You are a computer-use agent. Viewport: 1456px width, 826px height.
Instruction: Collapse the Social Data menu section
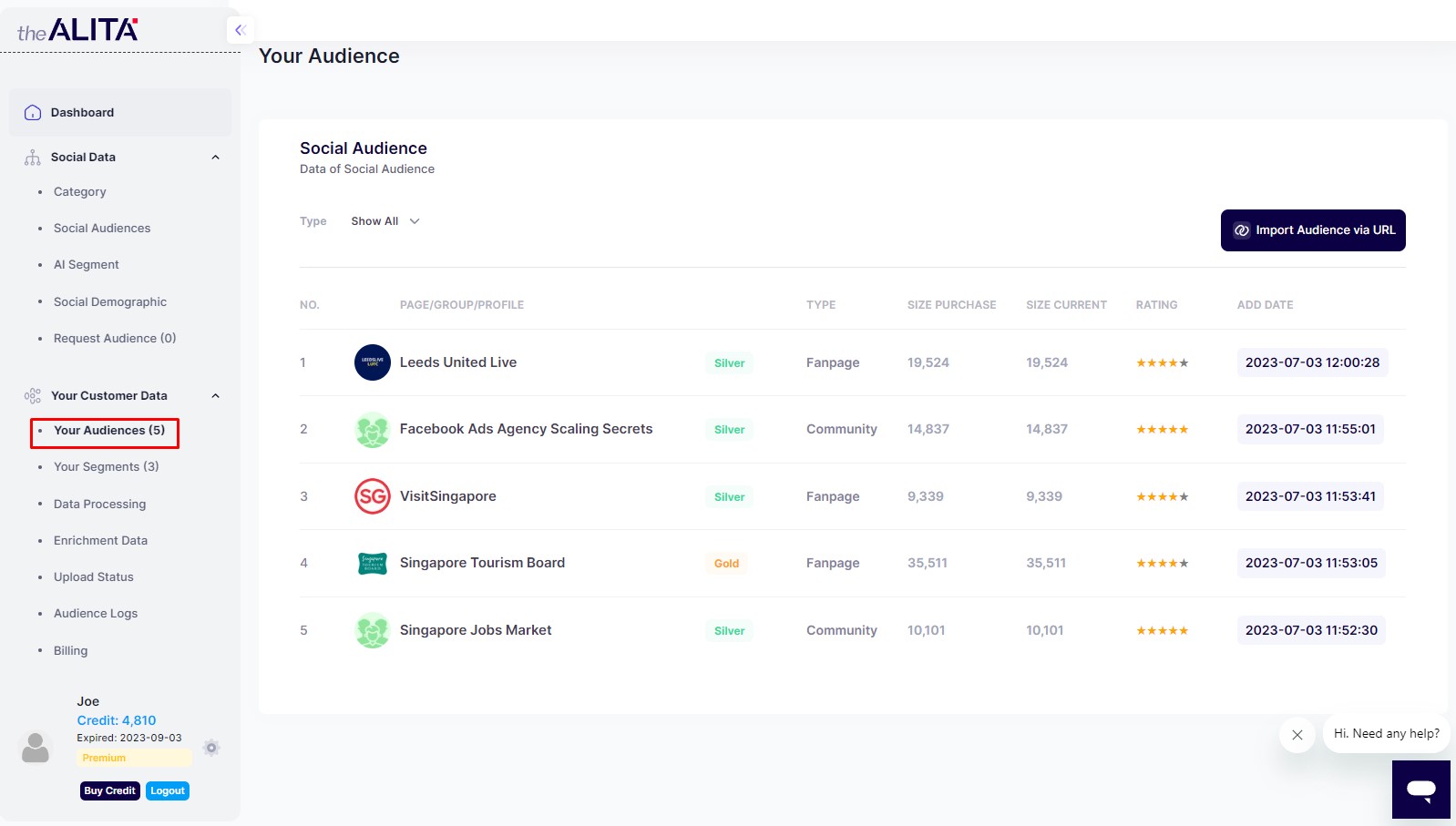[x=216, y=158]
